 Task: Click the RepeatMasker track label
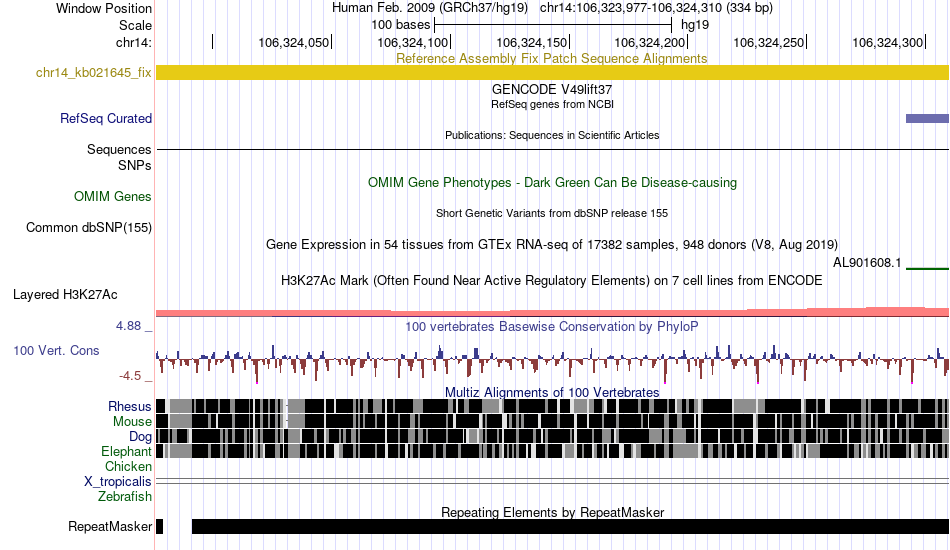(x=110, y=526)
